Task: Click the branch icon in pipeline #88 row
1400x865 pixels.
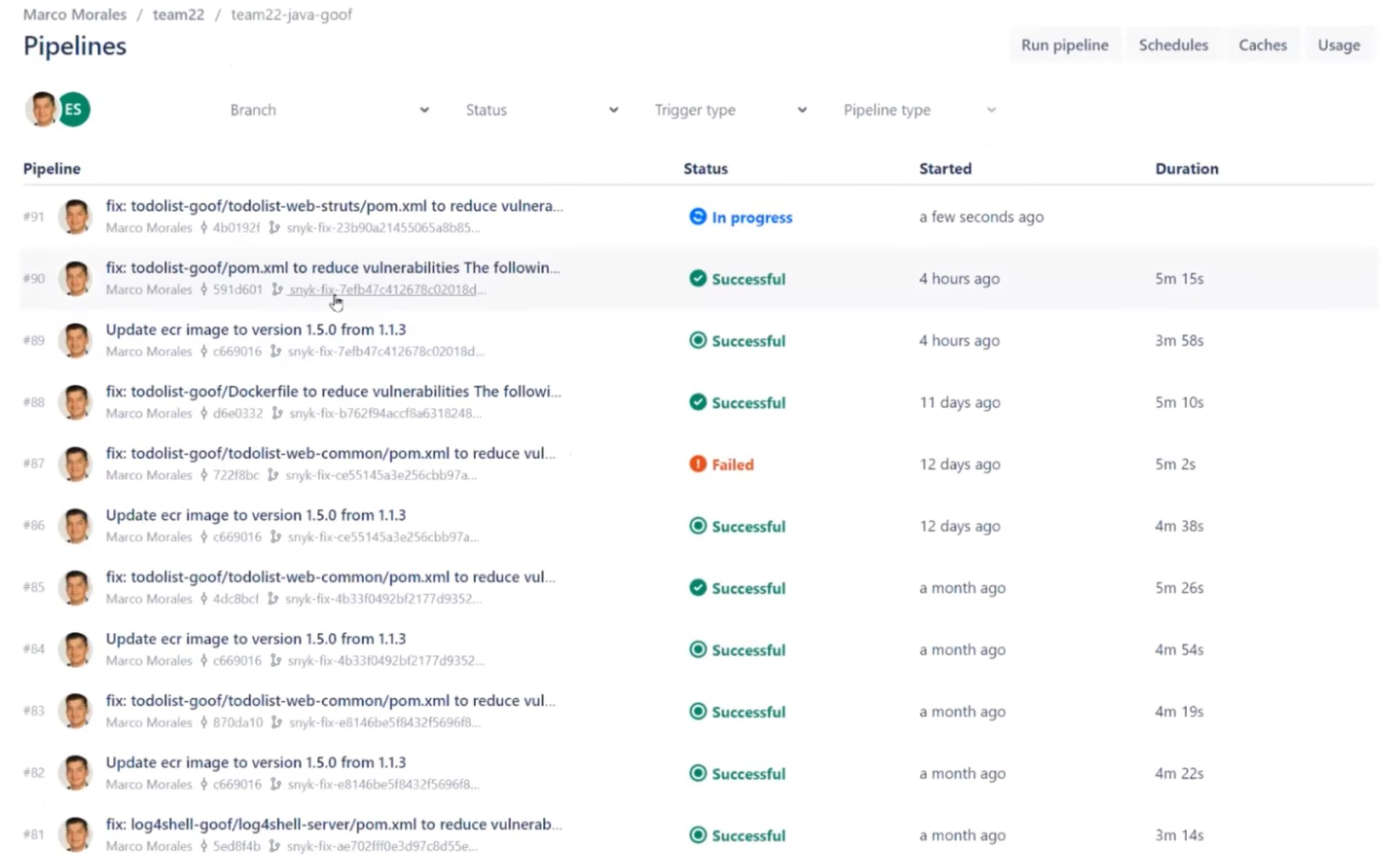Action: pyautogui.click(x=277, y=412)
